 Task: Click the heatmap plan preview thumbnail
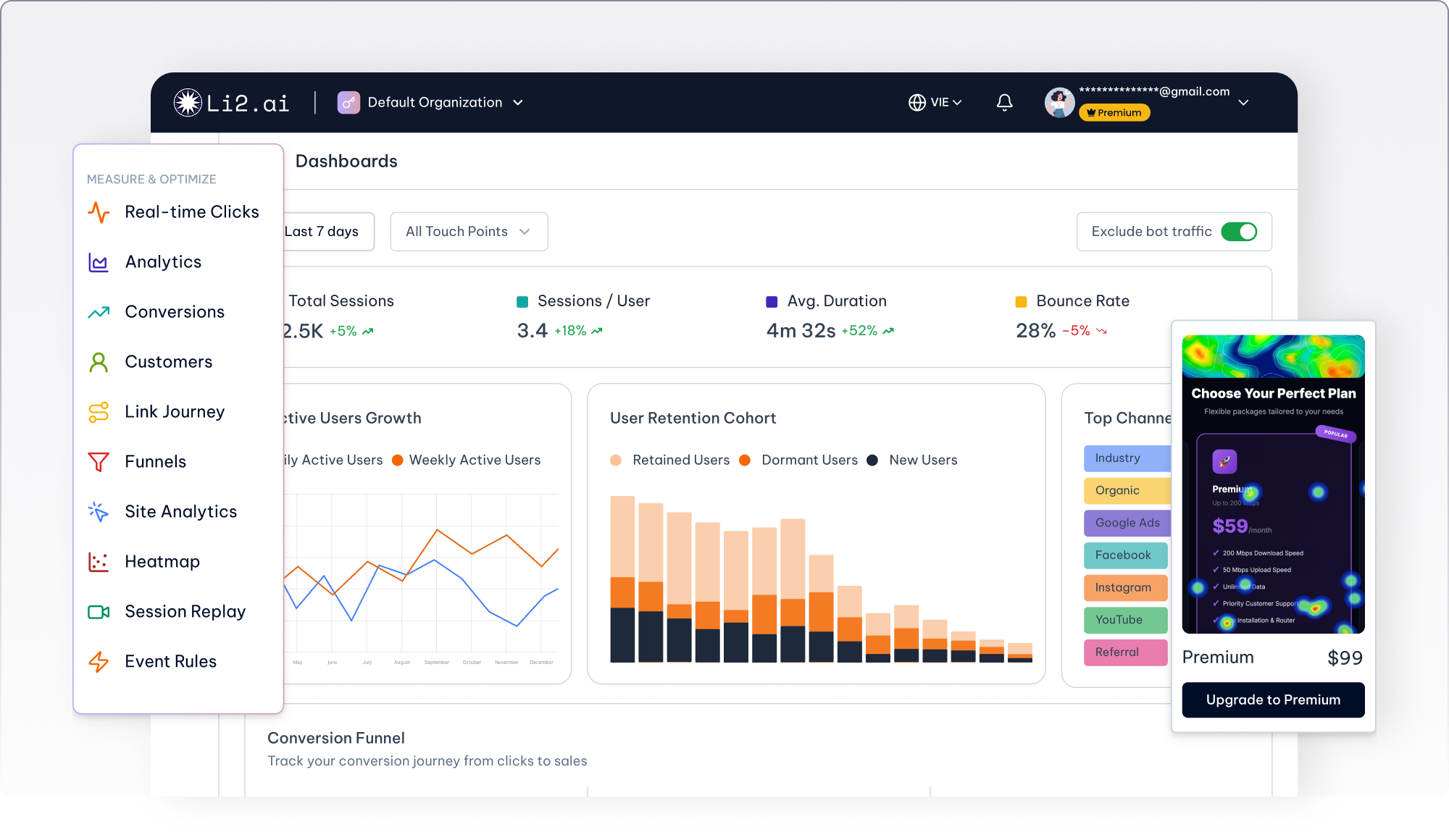coord(1273,484)
